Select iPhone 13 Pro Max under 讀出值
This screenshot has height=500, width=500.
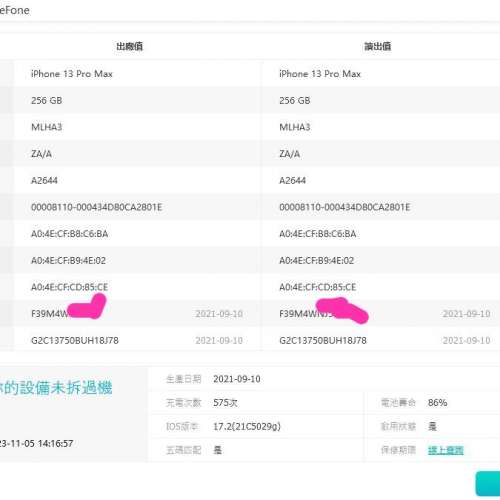click(320, 74)
